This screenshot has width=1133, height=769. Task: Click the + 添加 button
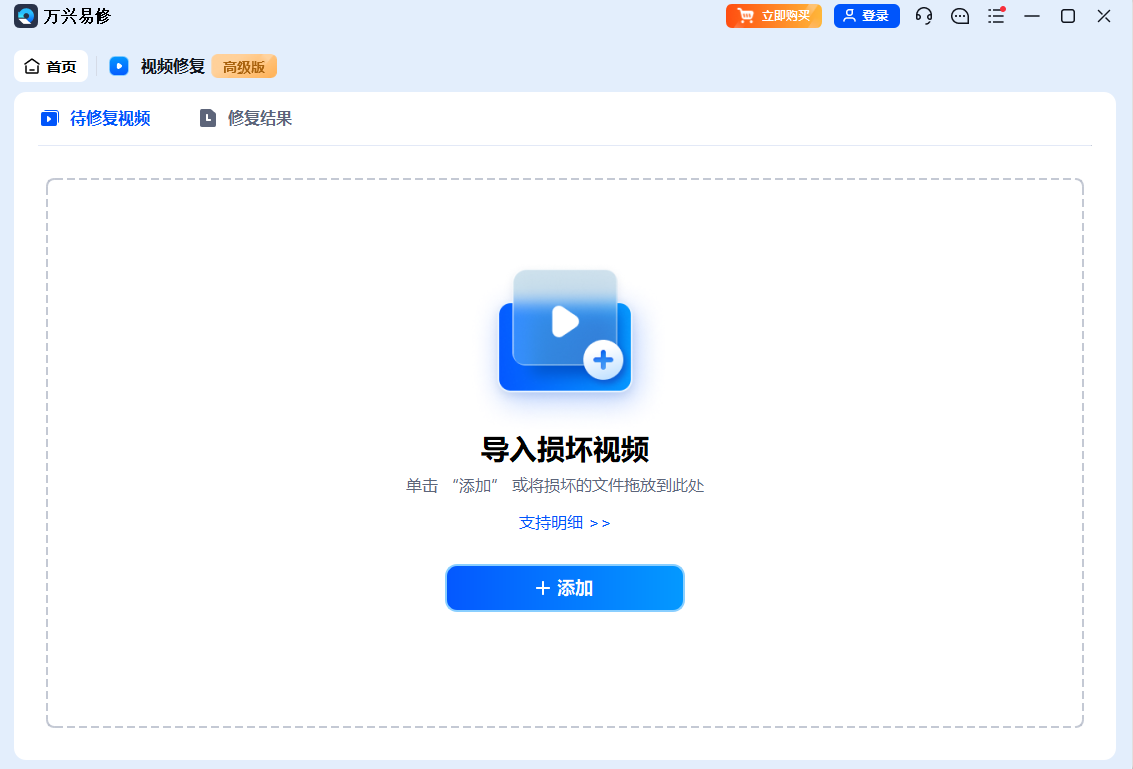coord(565,588)
